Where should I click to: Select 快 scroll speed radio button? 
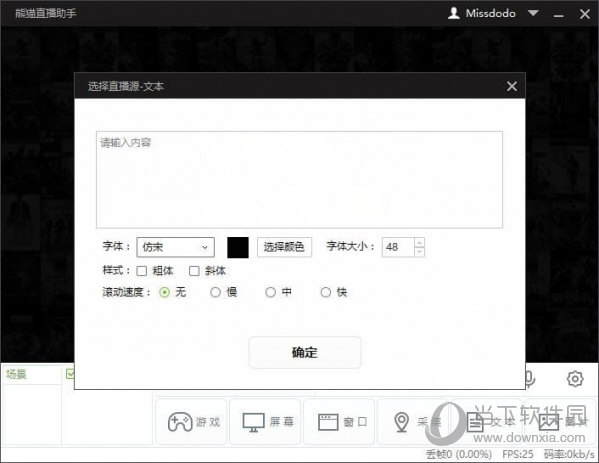pyautogui.click(x=325, y=292)
